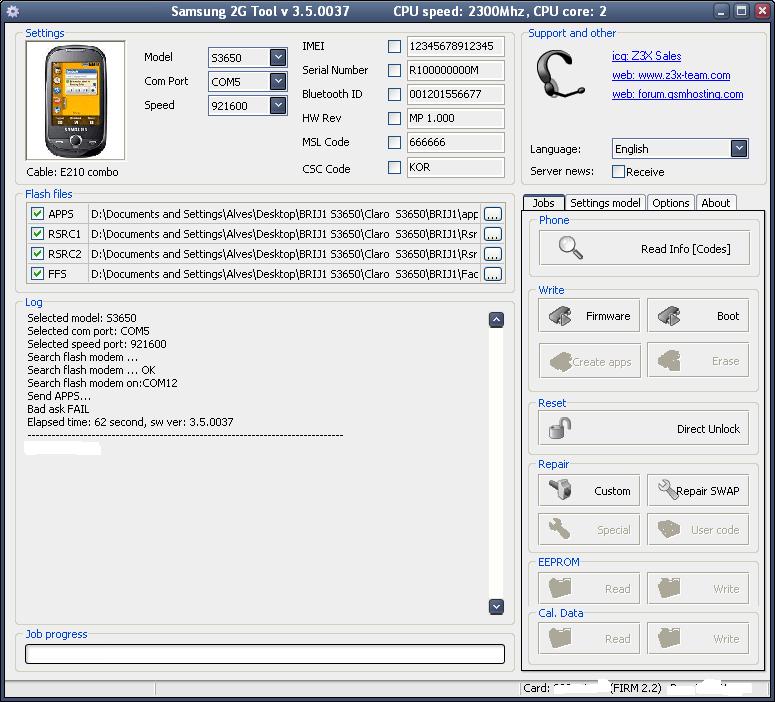Enable the Bluetooth ID checkbox
Viewport: 775px width, 702px height.
tap(394, 94)
